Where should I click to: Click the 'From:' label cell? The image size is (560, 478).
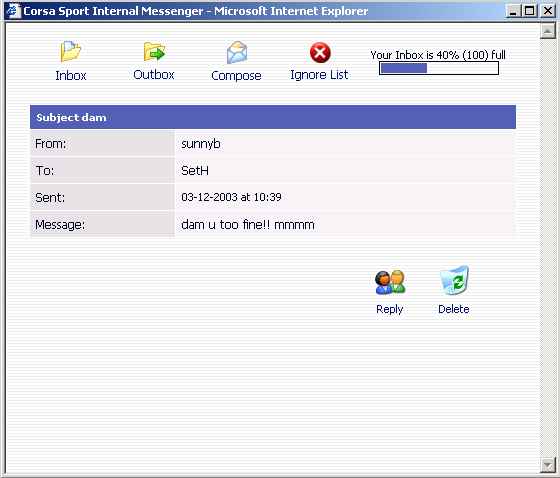coord(102,144)
